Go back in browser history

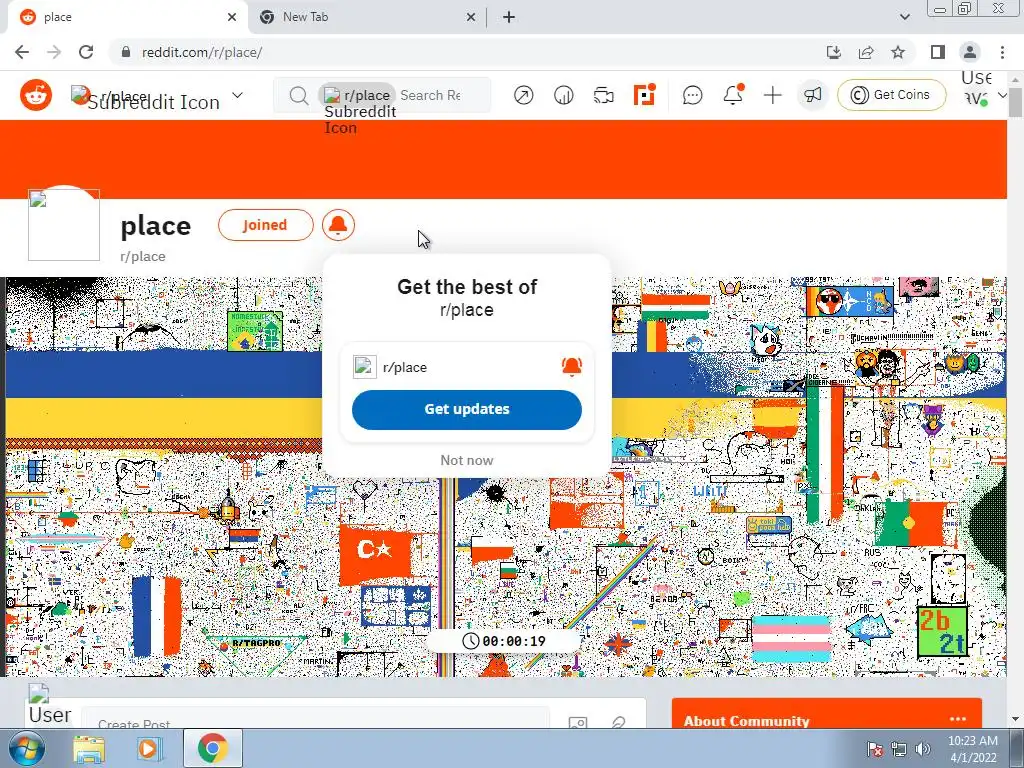[22, 52]
